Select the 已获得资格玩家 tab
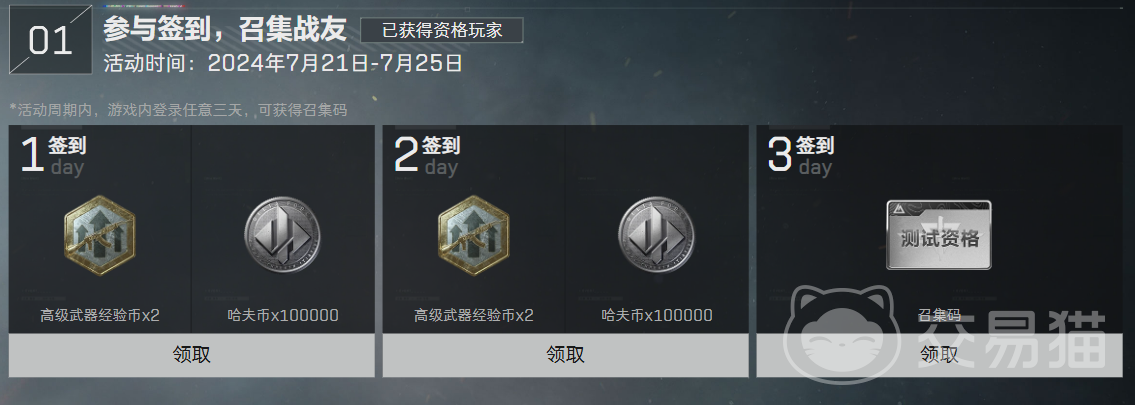The width and height of the screenshot is (1135, 405). click(x=442, y=30)
